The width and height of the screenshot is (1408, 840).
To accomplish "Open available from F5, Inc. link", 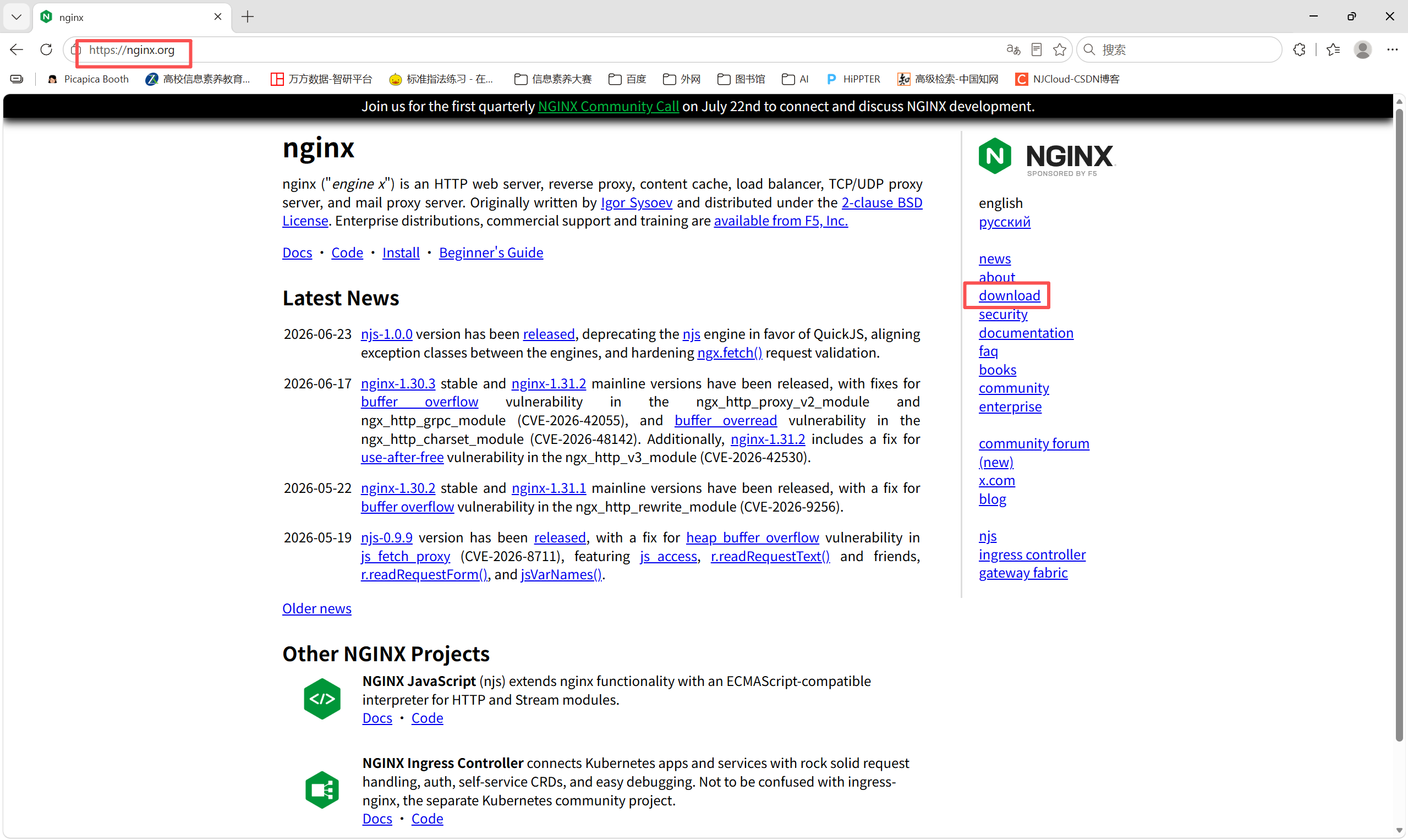I will point(781,221).
